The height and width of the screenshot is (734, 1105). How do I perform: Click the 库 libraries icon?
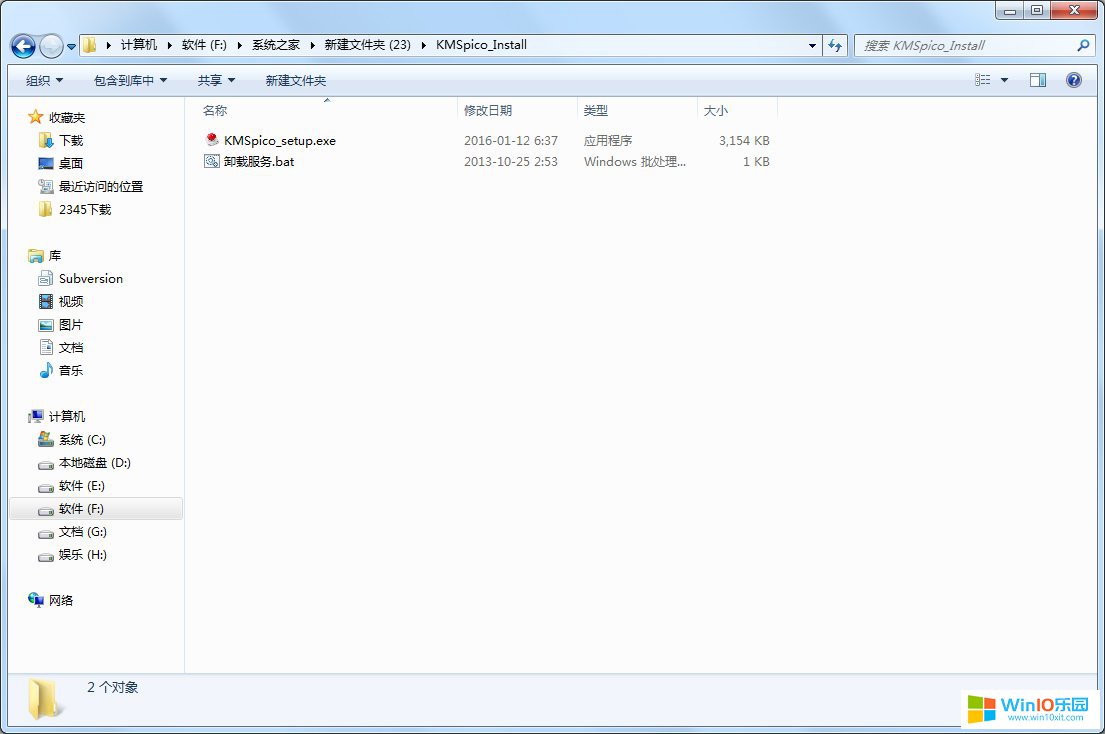point(35,255)
